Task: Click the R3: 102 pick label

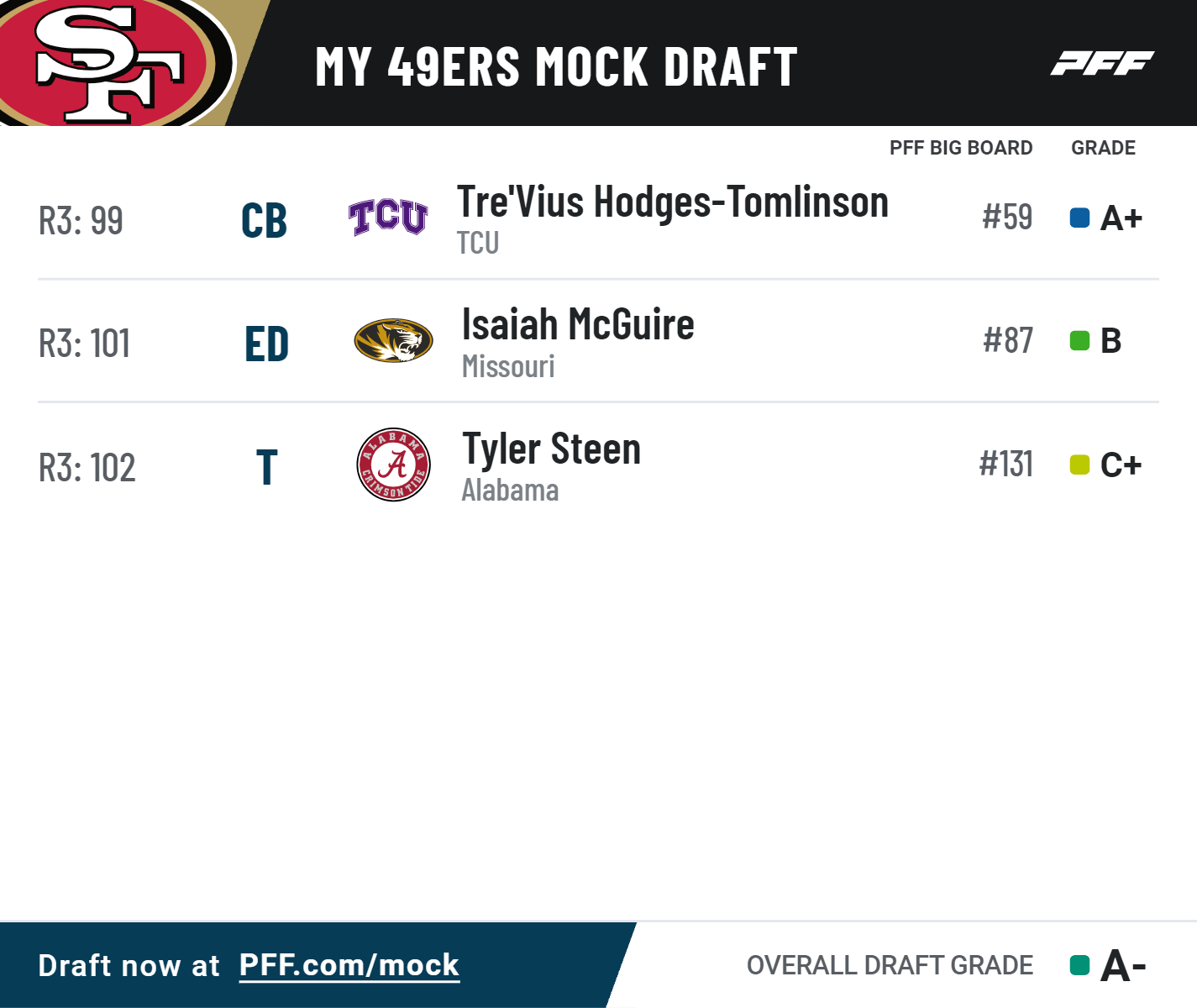Action: (87, 468)
